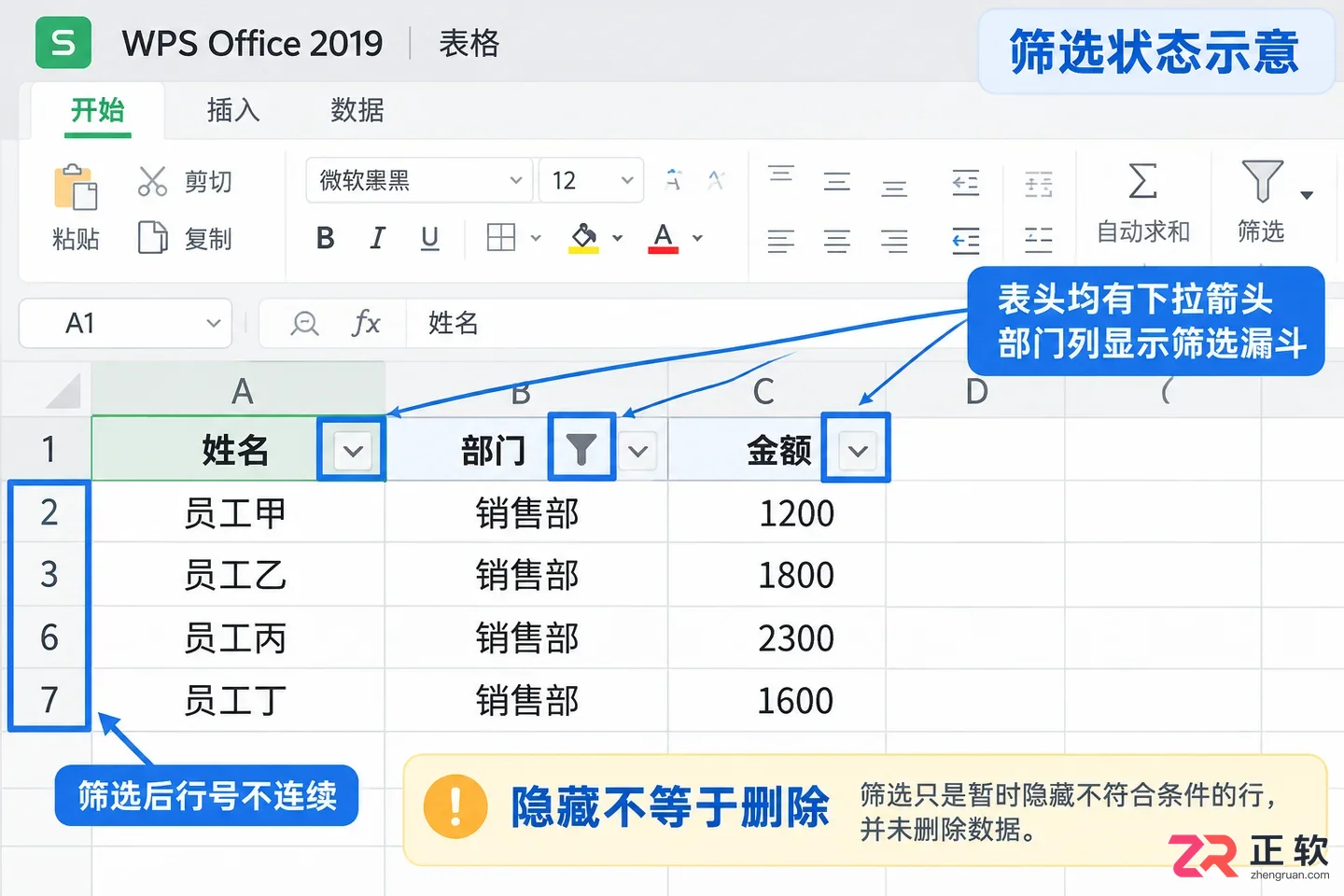
Task: Open the 筛选 dropdown arrow in the ribbon
Action: (x=1307, y=195)
